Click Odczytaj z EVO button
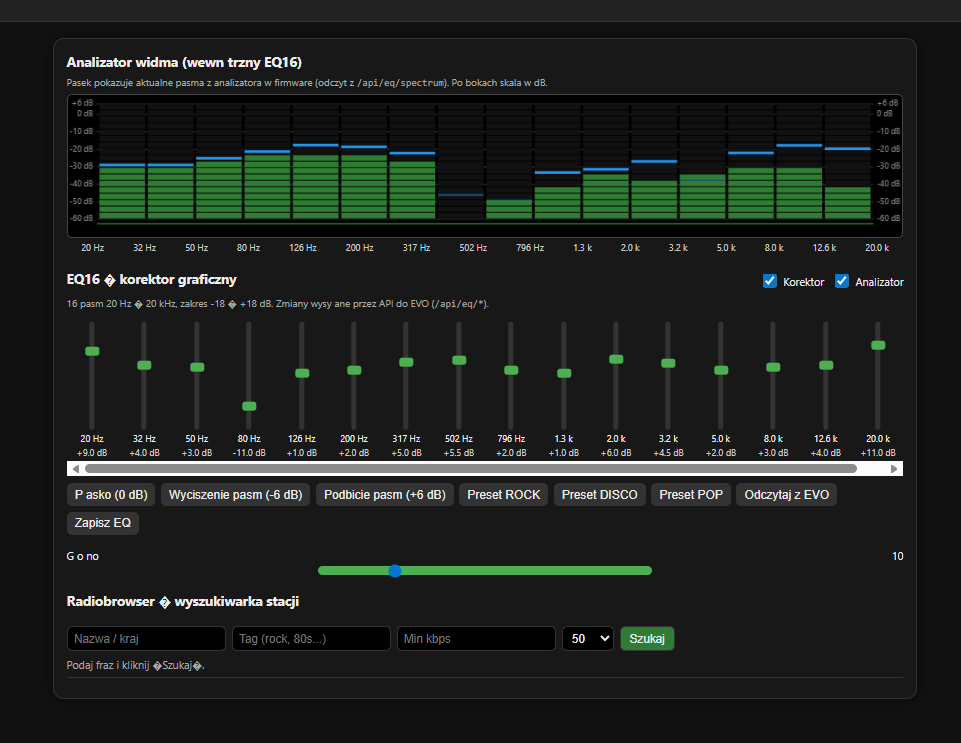 click(787, 495)
